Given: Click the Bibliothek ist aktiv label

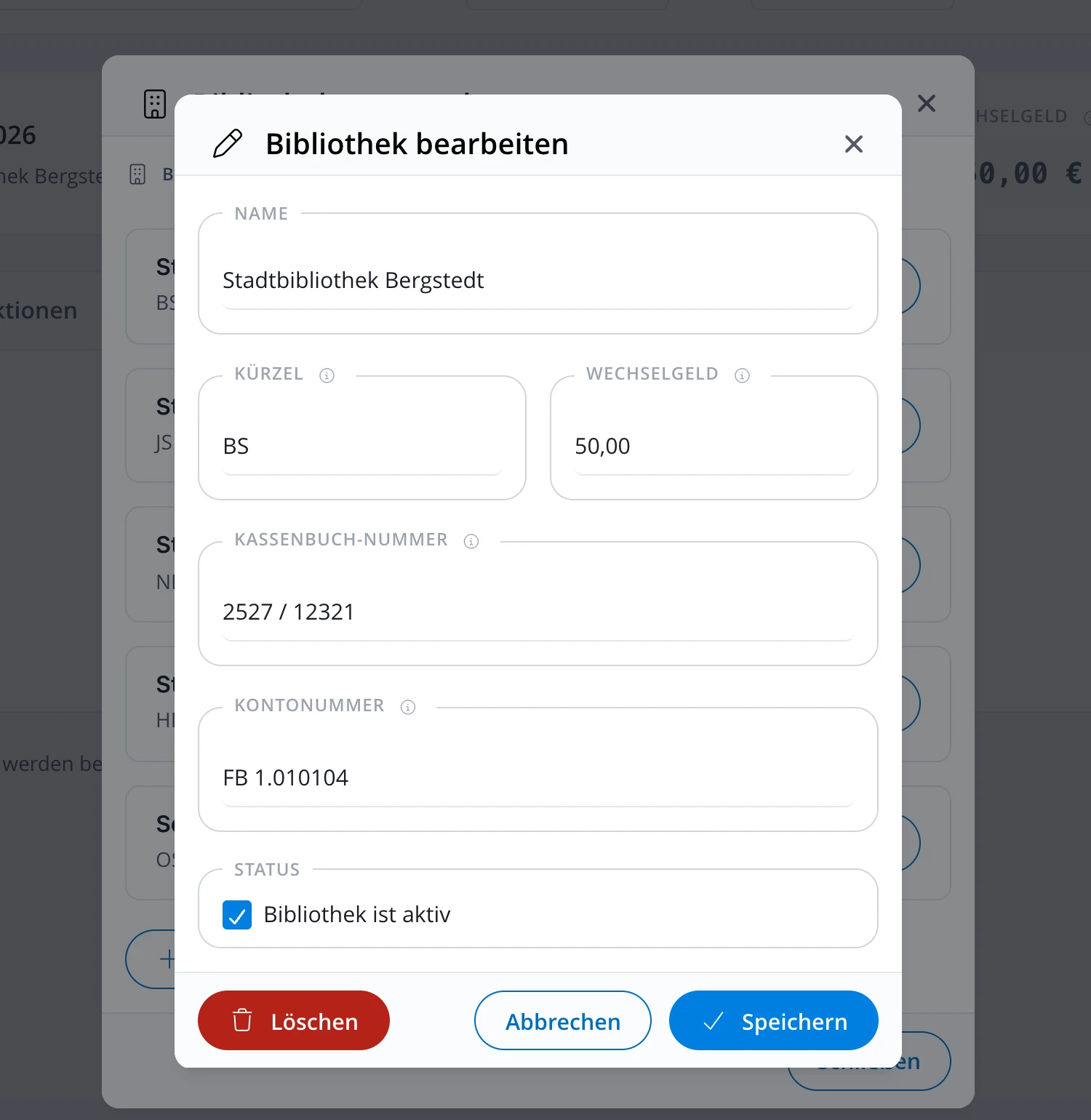Looking at the screenshot, I should 357,915.
